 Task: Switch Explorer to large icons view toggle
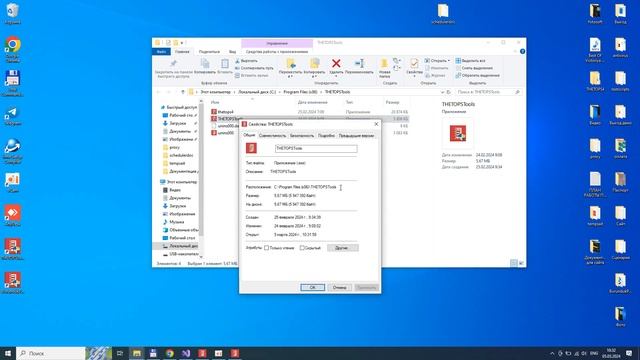pyautogui.click(x=521, y=263)
